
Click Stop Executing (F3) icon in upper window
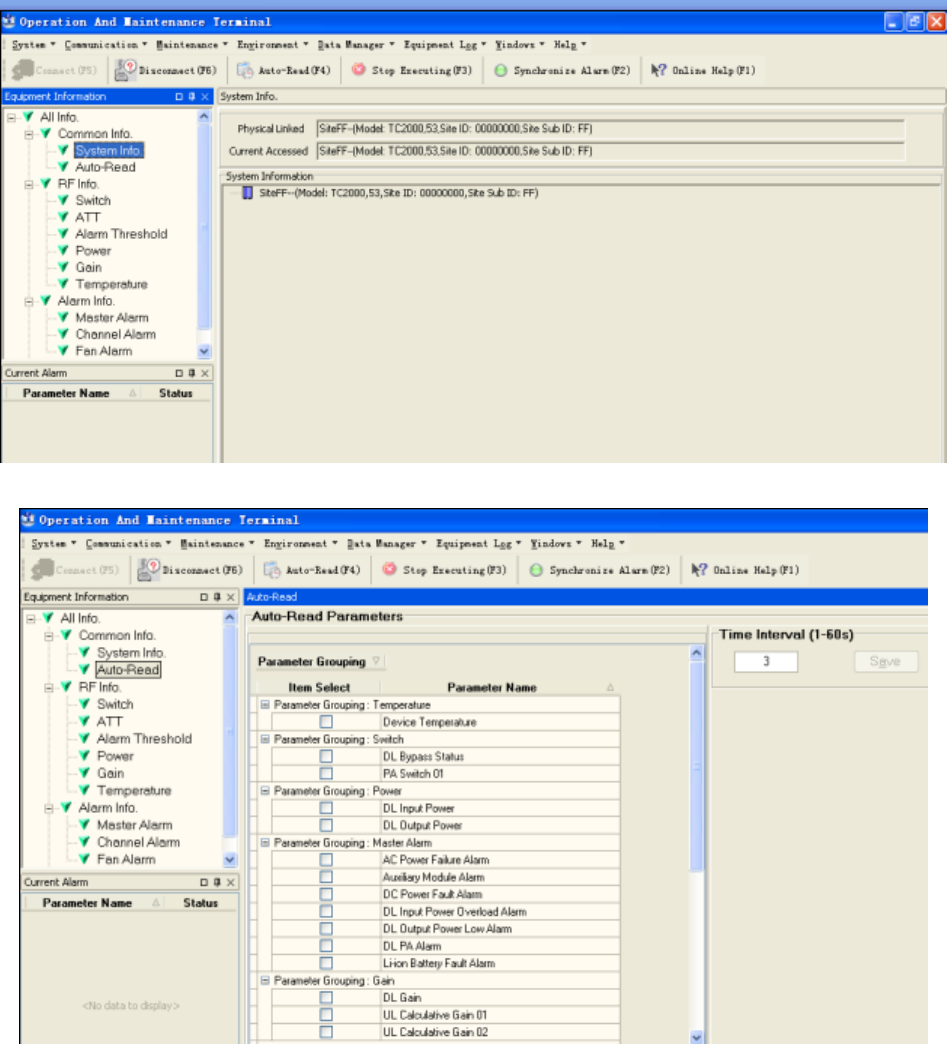(358, 69)
